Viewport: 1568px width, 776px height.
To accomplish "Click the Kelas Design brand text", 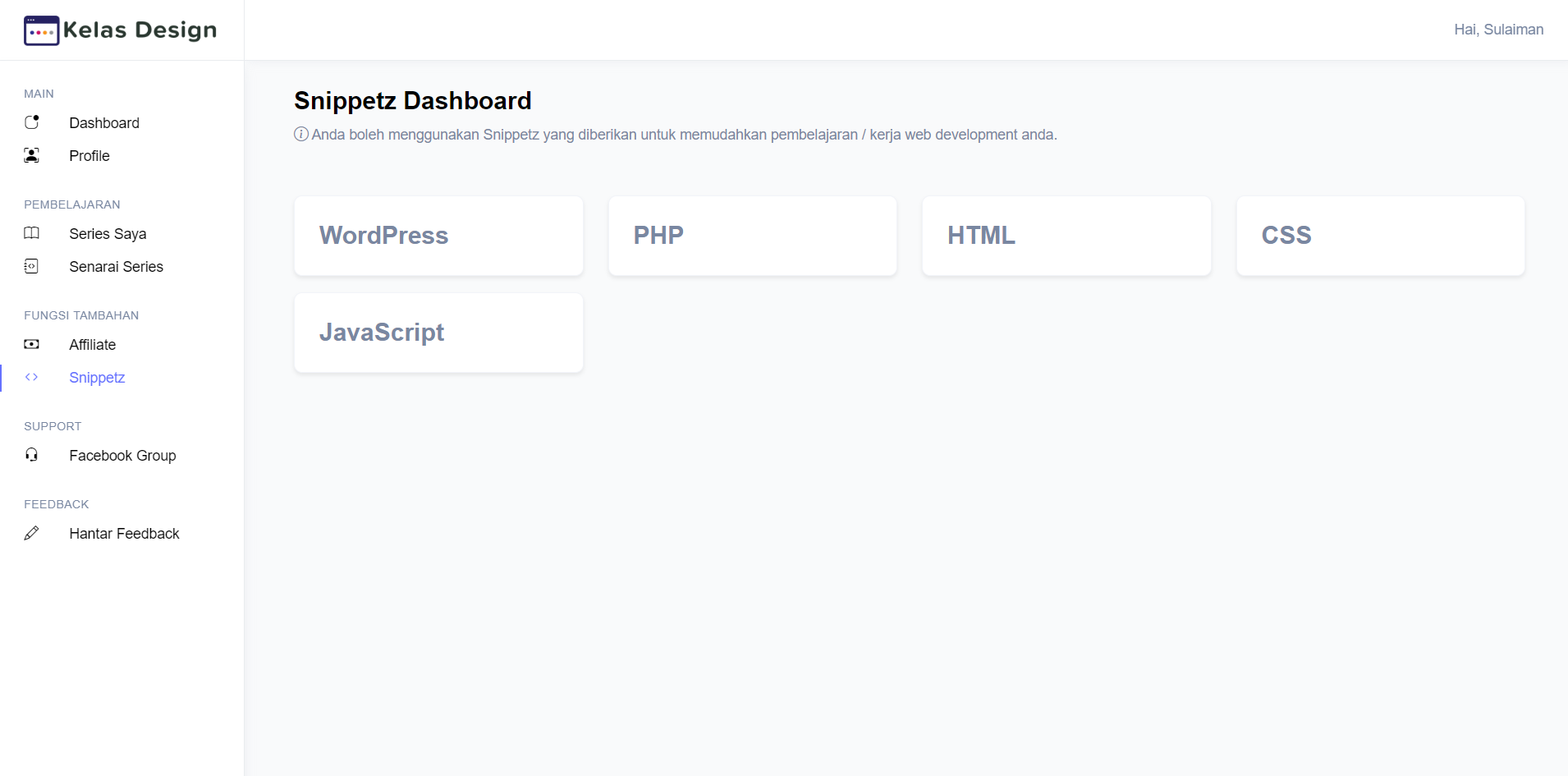I will point(140,30).
